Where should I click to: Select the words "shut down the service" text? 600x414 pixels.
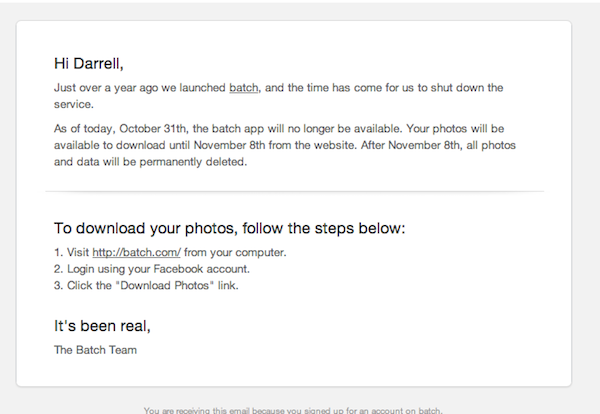click(468, 88)
